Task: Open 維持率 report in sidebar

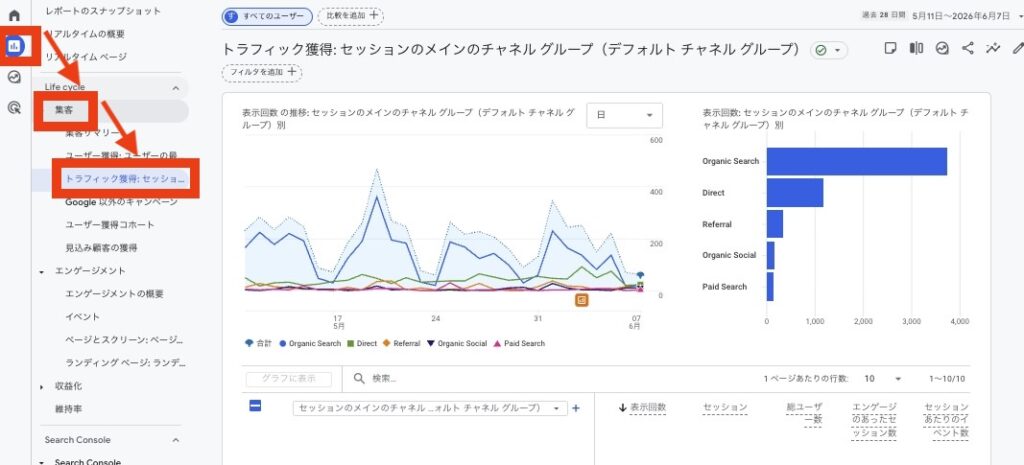Action: point(68,409)
